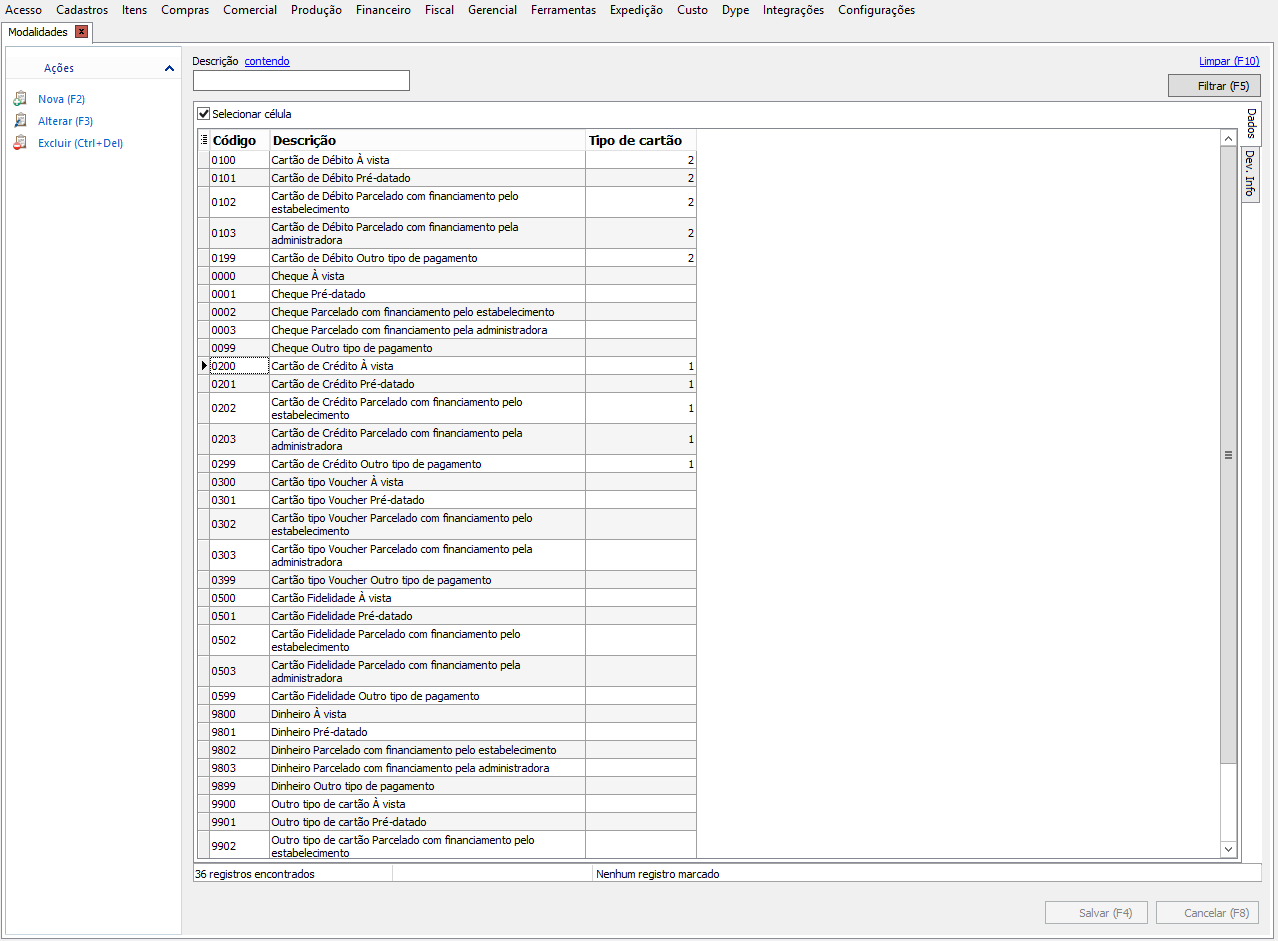This screenshot has width=1278, height=941.
Task: Select the code cell 0201
Action: pos(239,384)
